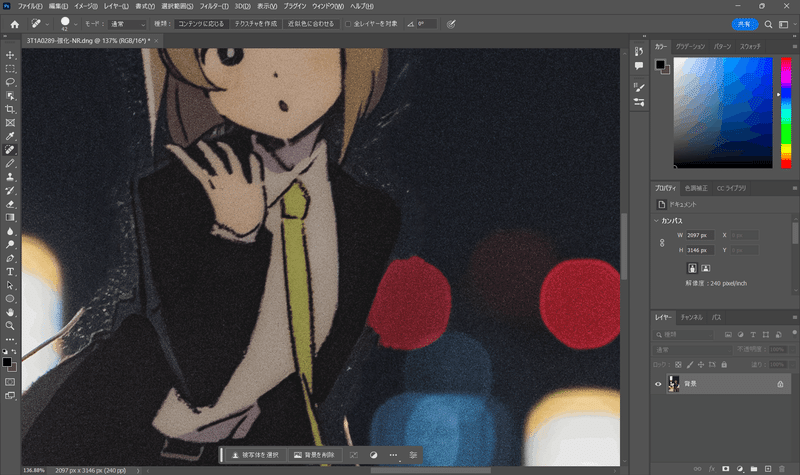Collapse the カンバス section chevron
800x475 pixels.
tap(657, 221)
